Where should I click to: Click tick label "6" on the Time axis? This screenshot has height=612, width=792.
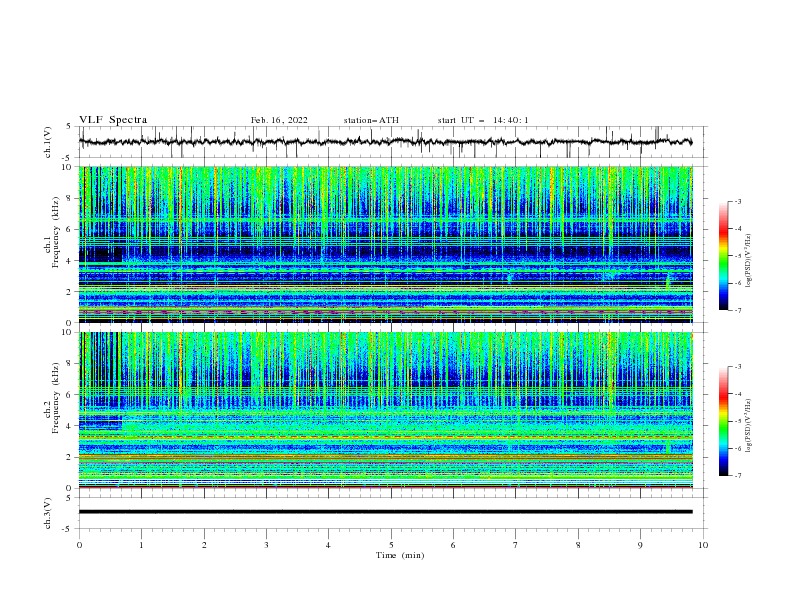point(453,545)
